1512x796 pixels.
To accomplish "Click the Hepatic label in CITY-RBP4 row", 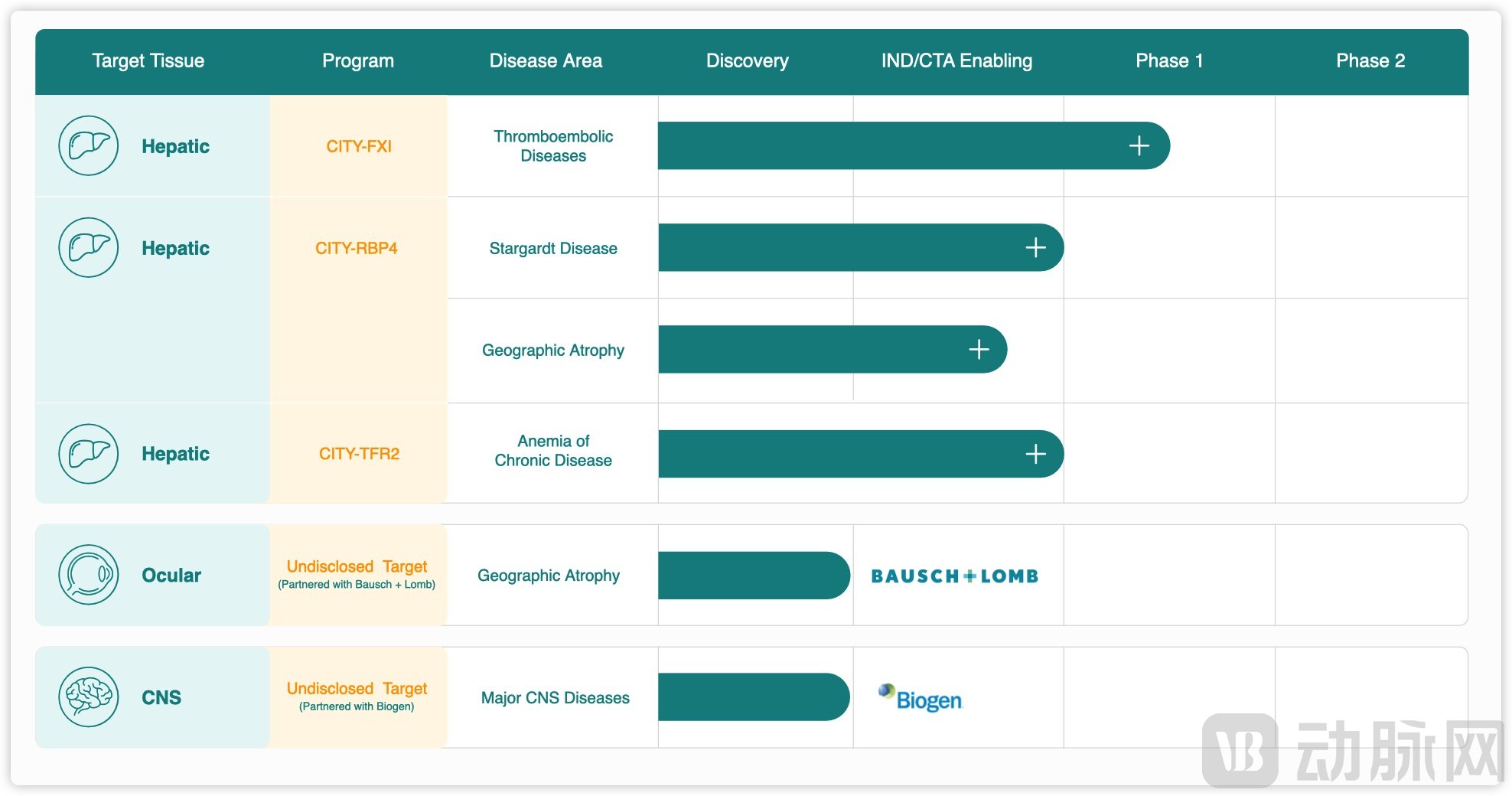I will [x=175, y=248].
